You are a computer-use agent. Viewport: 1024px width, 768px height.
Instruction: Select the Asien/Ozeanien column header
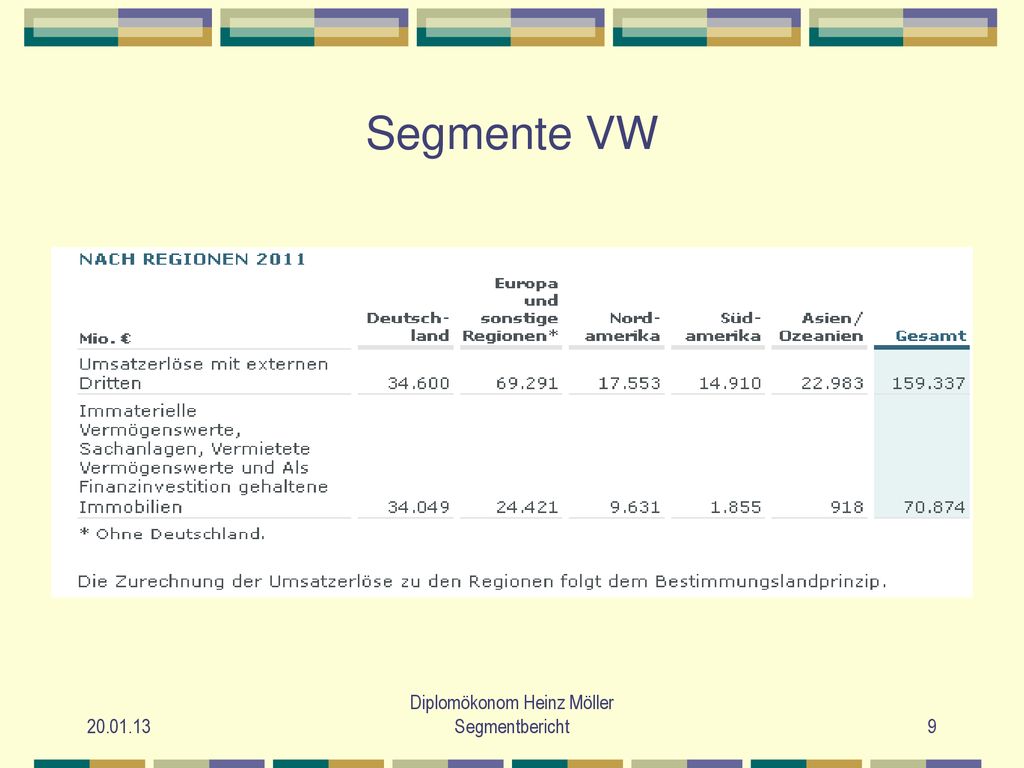click(821, 327)
